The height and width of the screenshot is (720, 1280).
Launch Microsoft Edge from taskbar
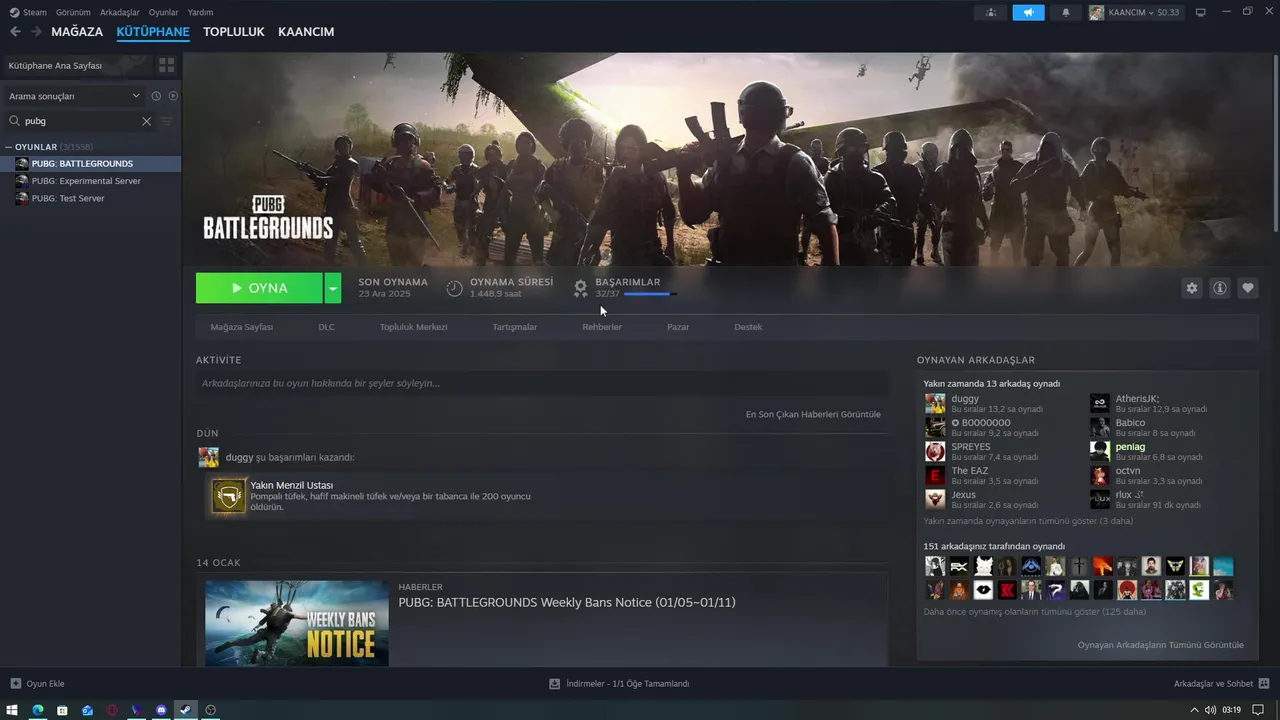(x=38, y=710)
